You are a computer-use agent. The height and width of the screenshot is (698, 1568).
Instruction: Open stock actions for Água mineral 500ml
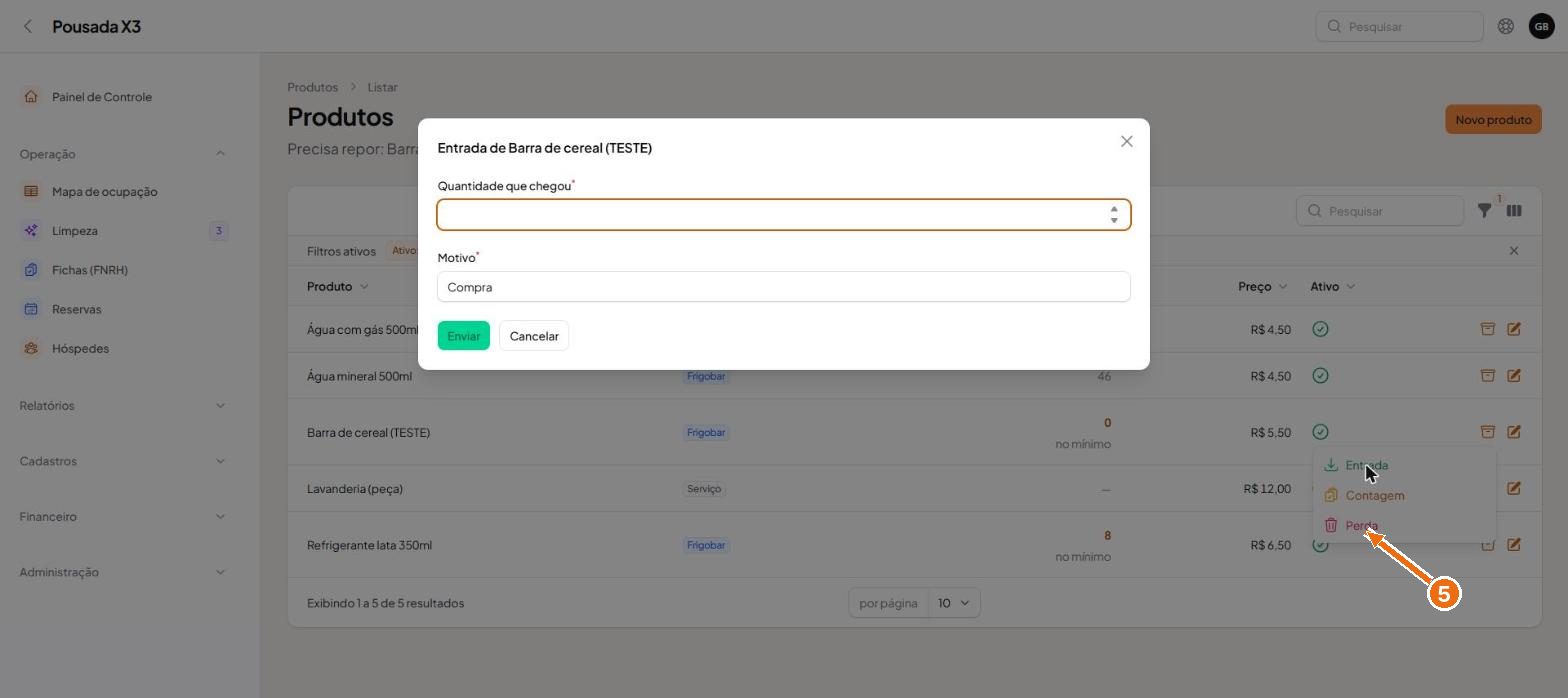click(1487, 376)
